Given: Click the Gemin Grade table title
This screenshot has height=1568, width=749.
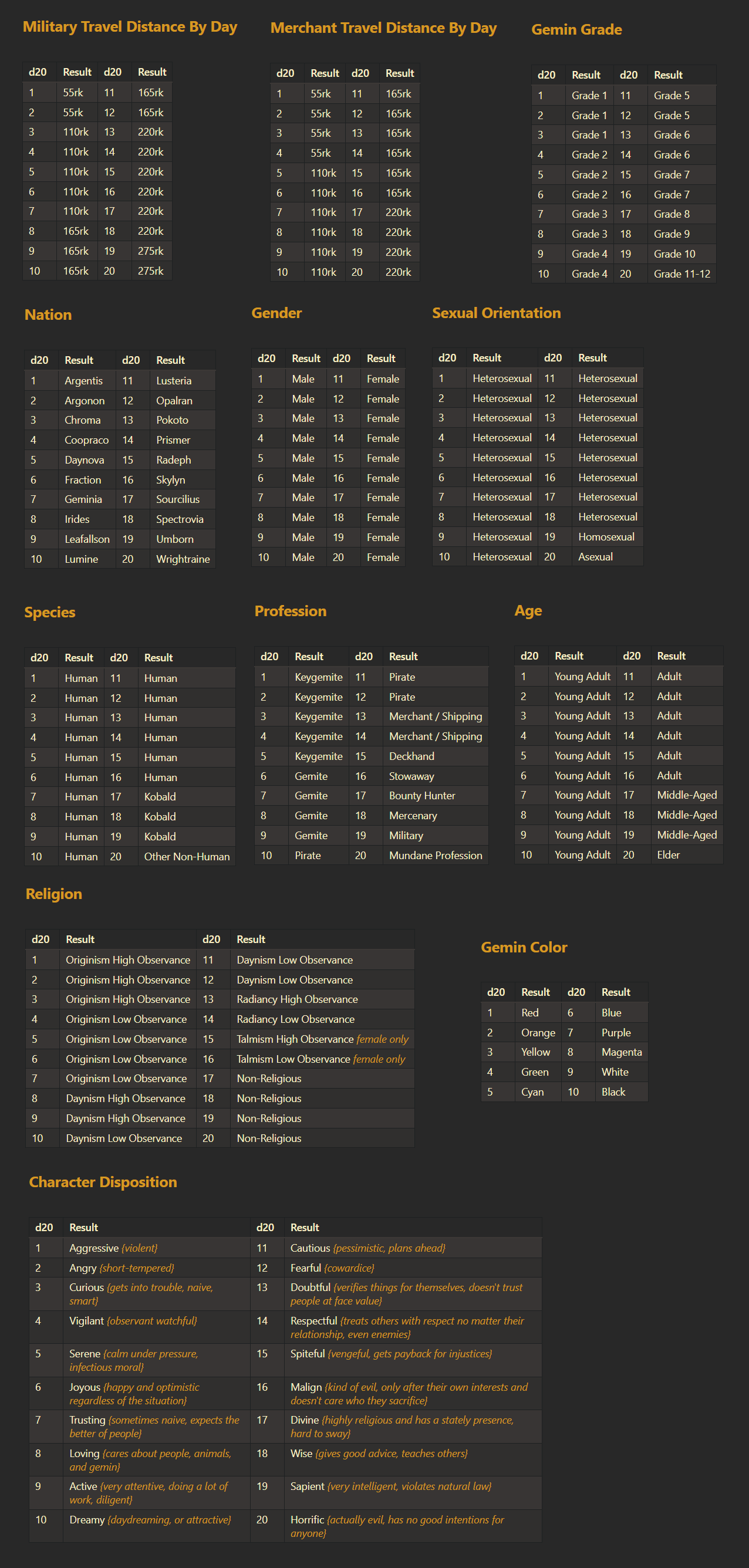Looking at the screenshot, I should (576, 29).
